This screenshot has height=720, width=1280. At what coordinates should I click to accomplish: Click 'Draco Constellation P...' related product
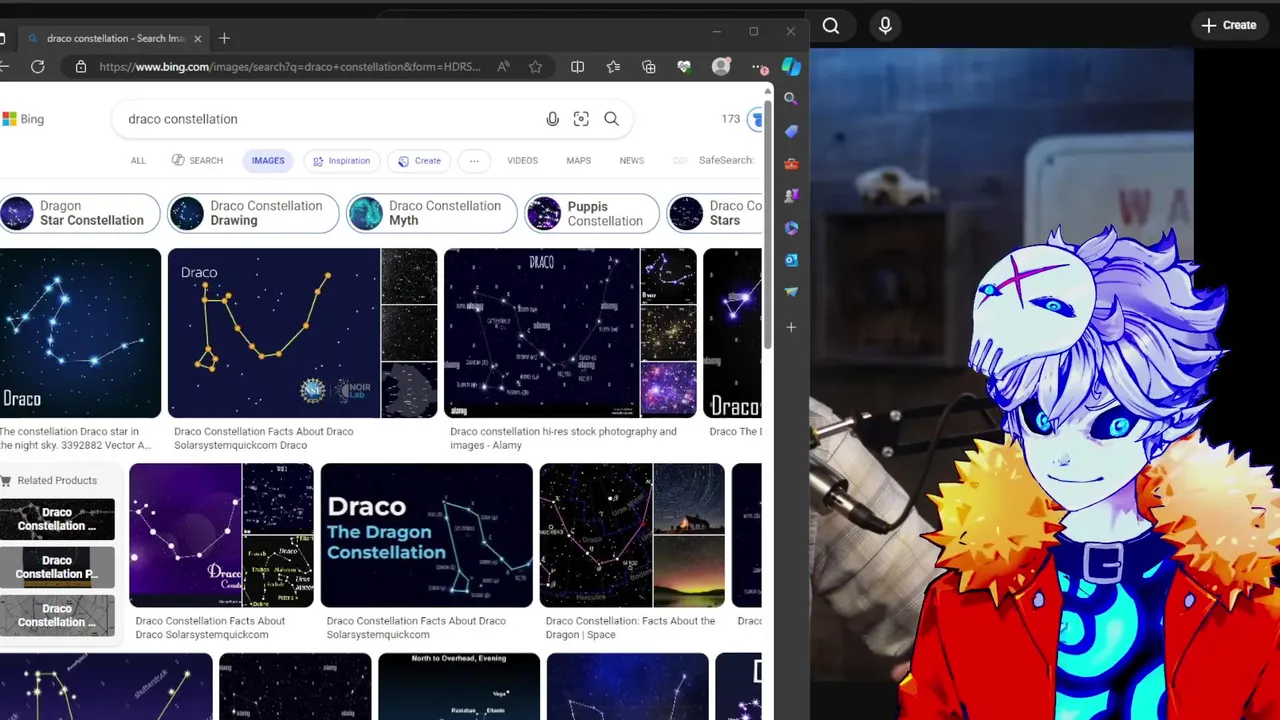[x=57, y=567]
